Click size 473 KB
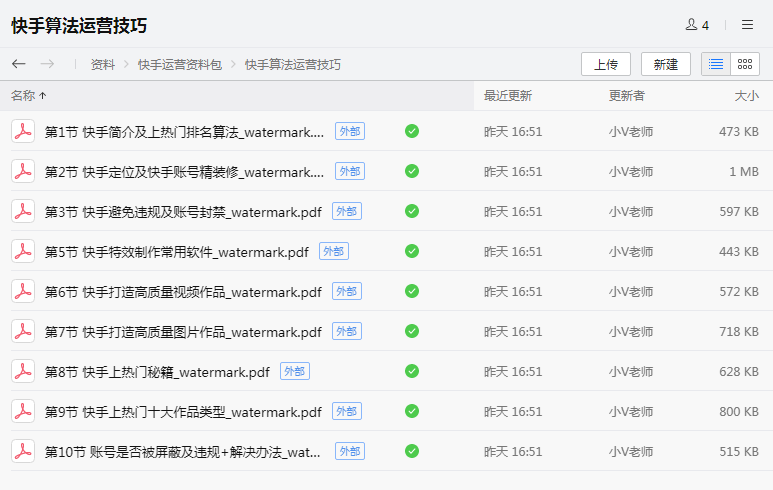This screenshot has width=773, height=490. point(738,132)
